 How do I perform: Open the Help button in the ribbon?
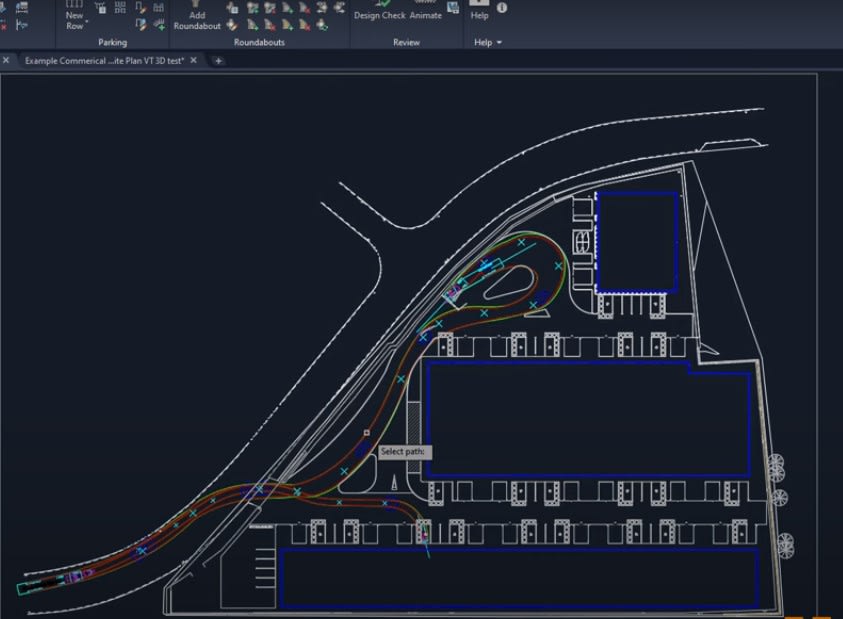(480, 12)
